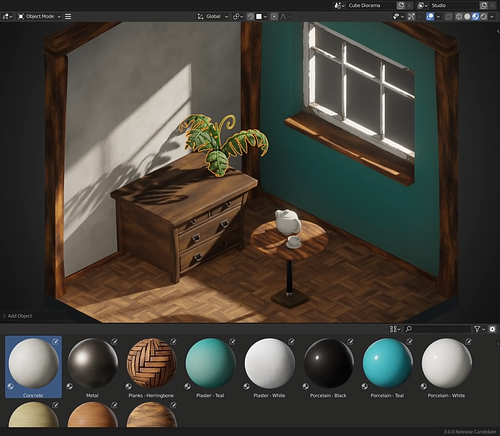Open the asset browser filter dropdown
This screenshot has height=436, width=500.
(x=479, y=329)
